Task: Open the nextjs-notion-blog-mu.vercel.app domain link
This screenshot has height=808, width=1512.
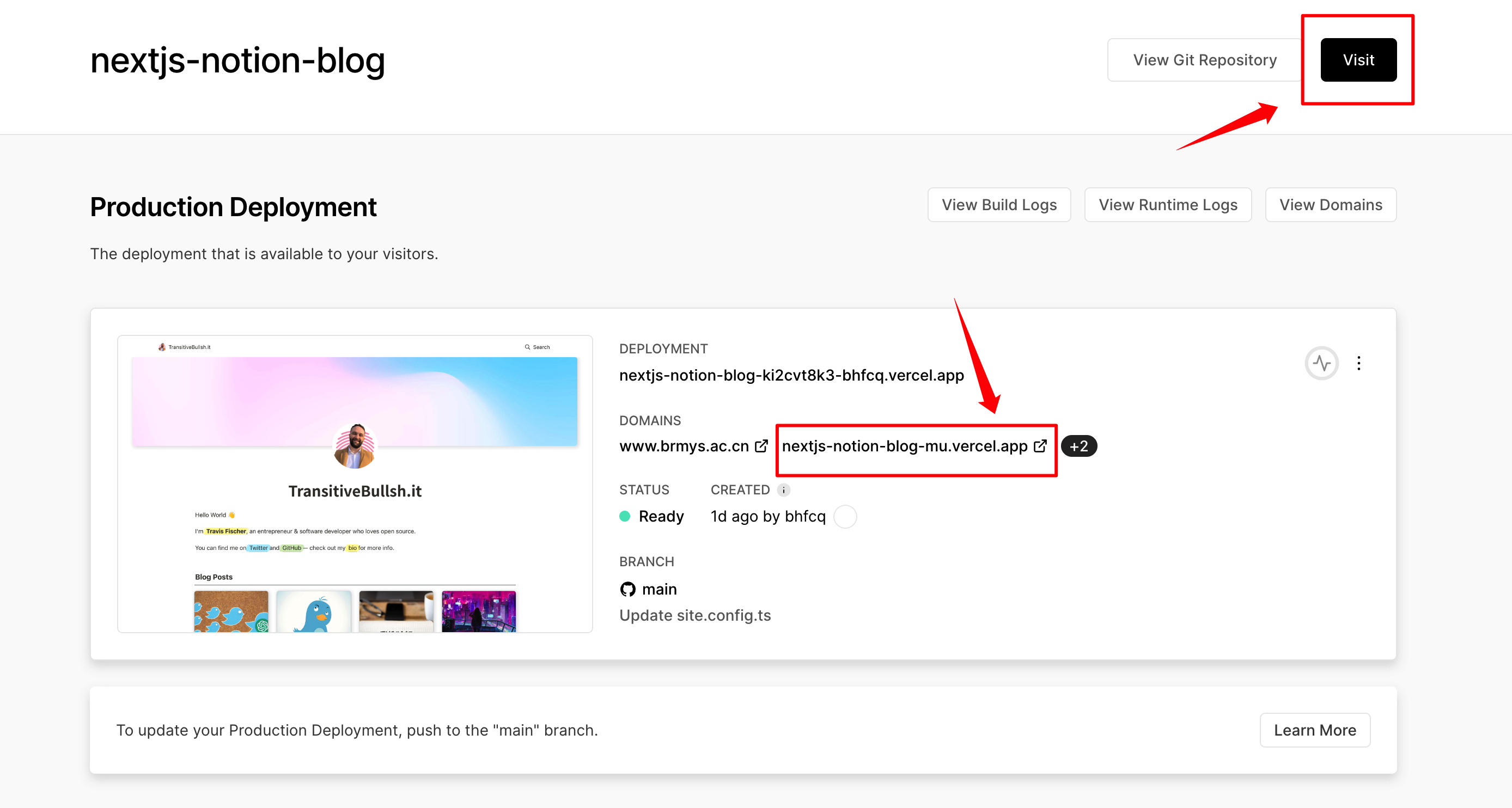Action: coord(905,446)
